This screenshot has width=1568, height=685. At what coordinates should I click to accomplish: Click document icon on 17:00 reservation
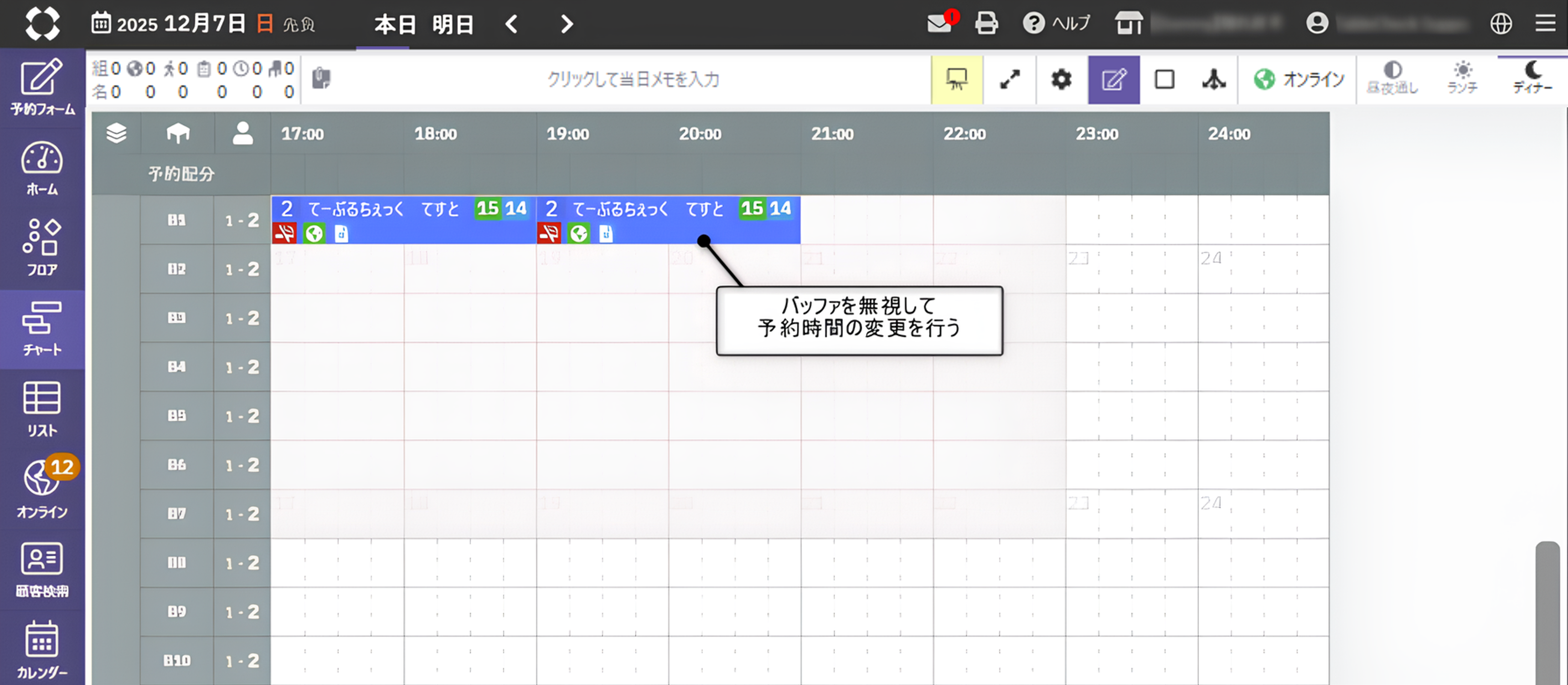pos(341,233)
